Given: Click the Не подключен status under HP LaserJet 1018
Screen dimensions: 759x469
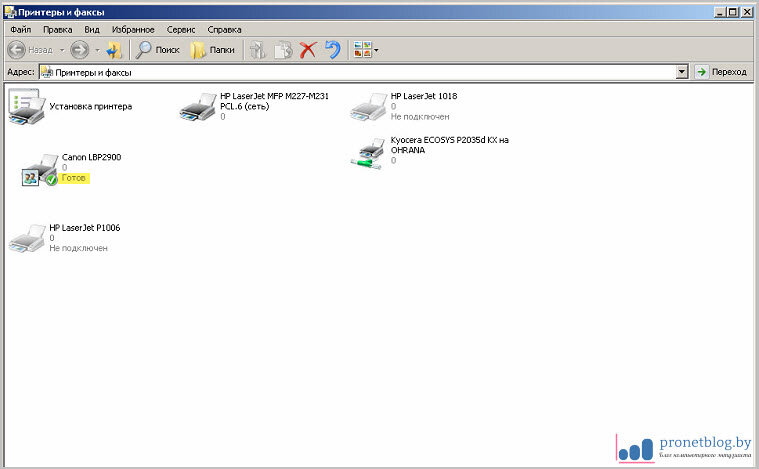Looking at the screenshot, I should pos(420,117).
